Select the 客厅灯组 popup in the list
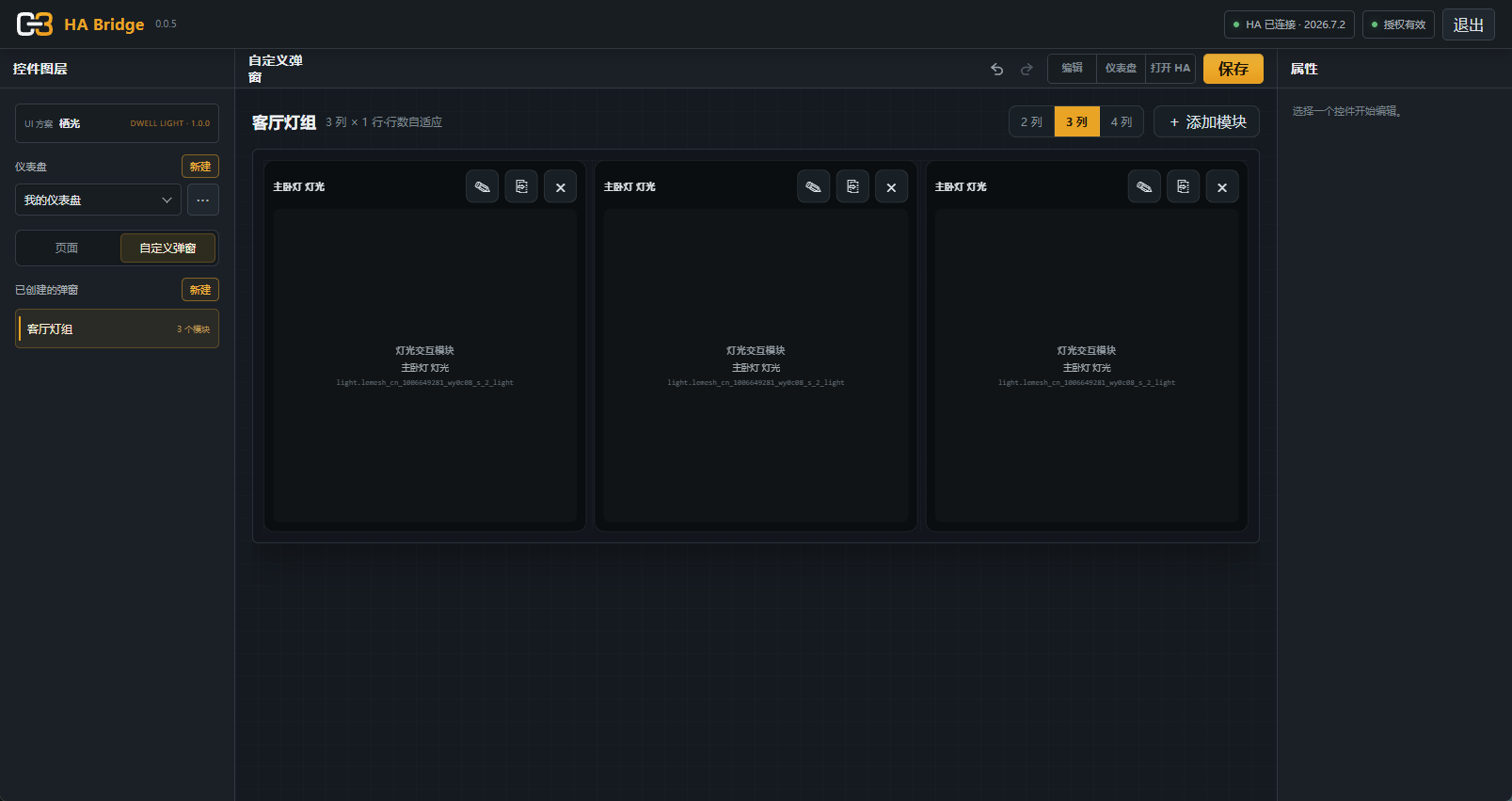 coord(117,328)
